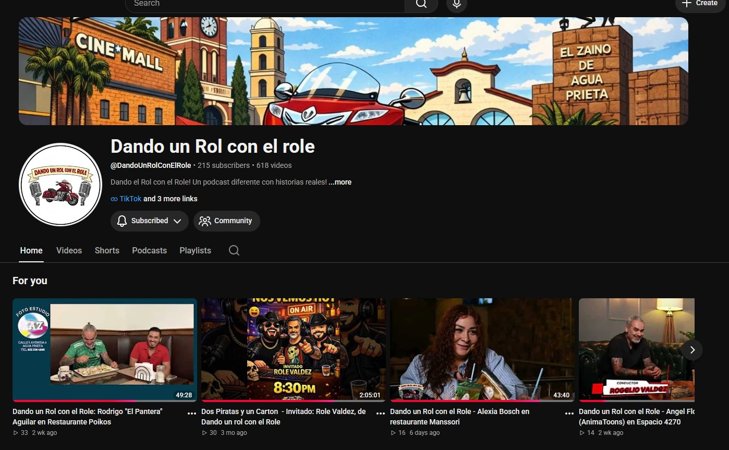Click the channel search magnifier icon
Screen dimensions: 729x450
click(234, 251)
